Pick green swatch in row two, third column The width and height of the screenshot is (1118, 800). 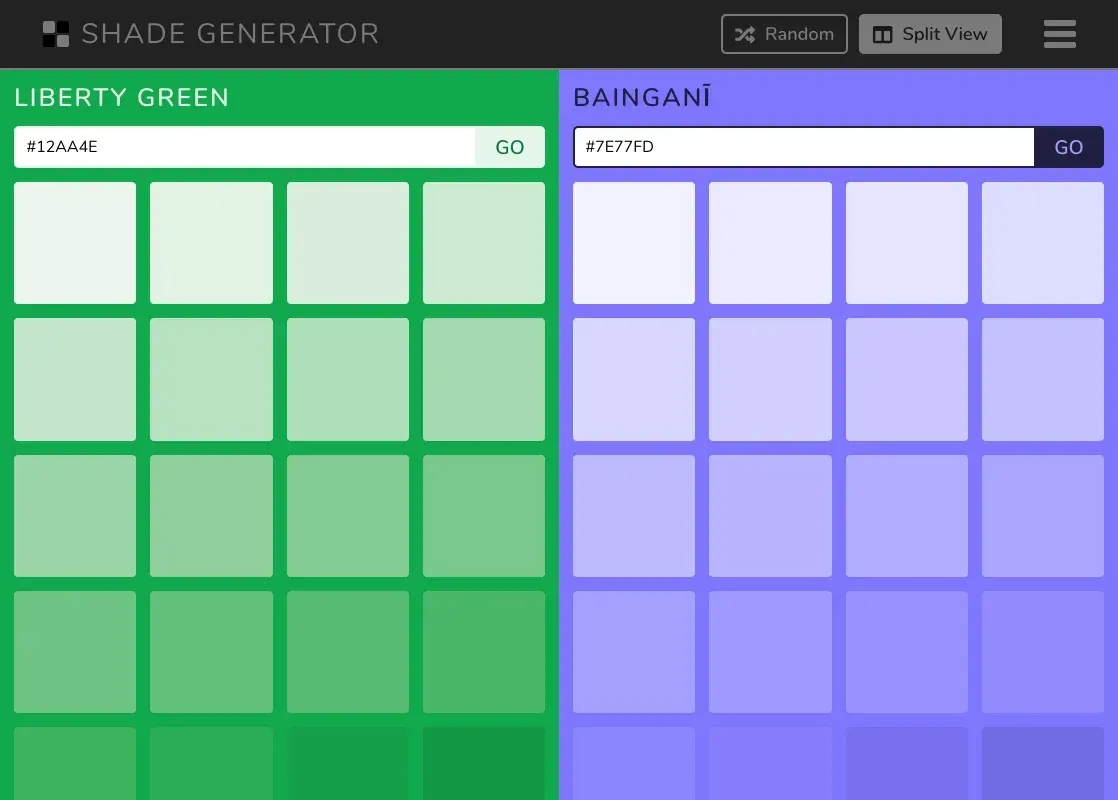tap(348, 379)
